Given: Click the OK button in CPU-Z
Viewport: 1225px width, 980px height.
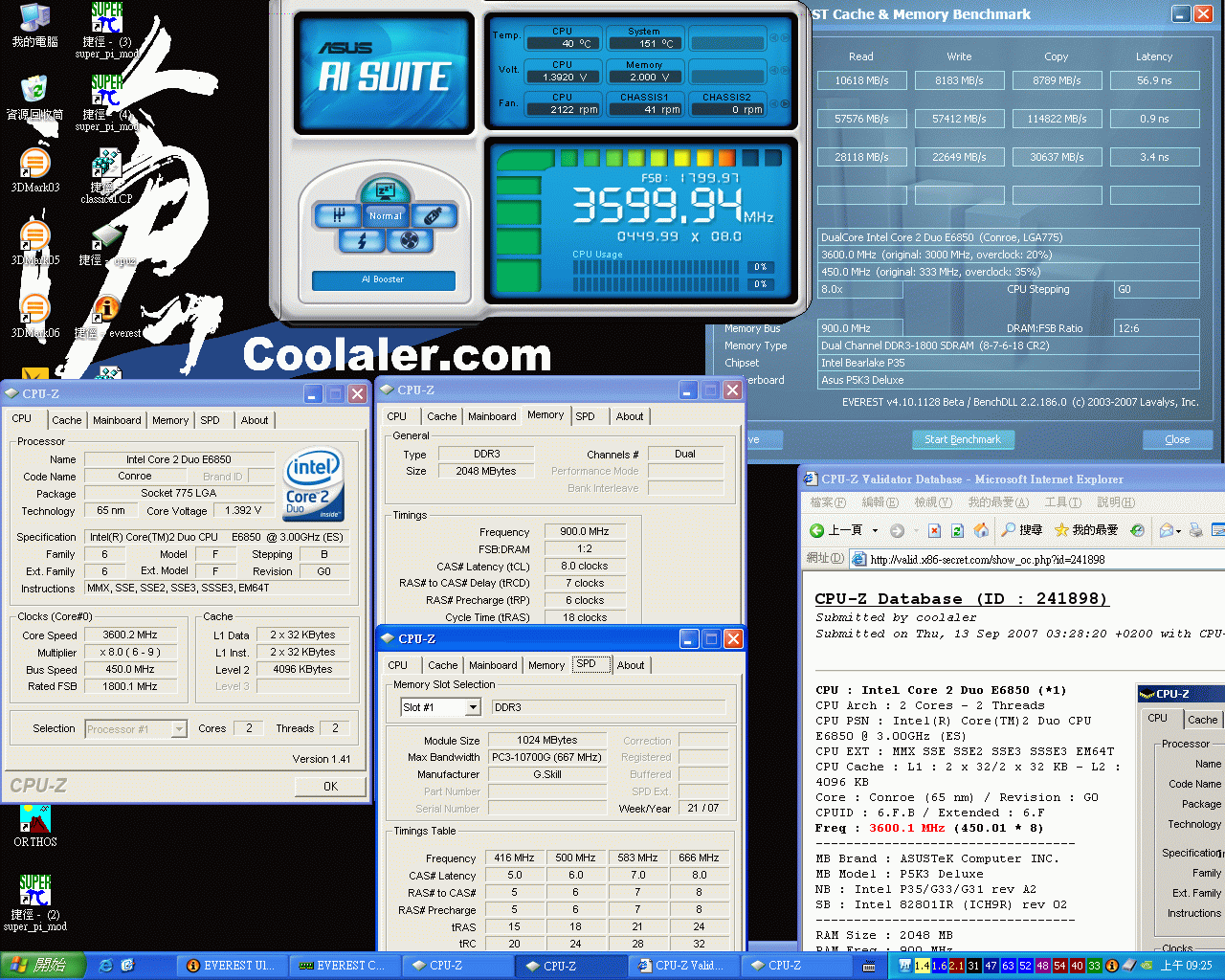Looking at the screenshot, I should coord(330,786).
